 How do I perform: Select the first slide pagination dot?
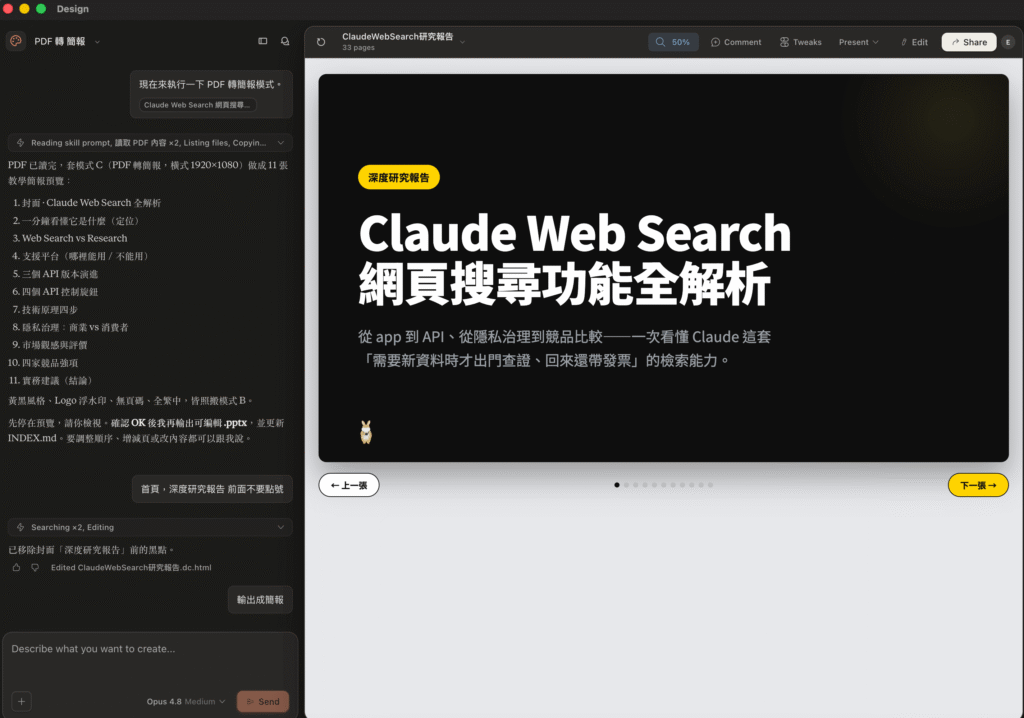616,485
